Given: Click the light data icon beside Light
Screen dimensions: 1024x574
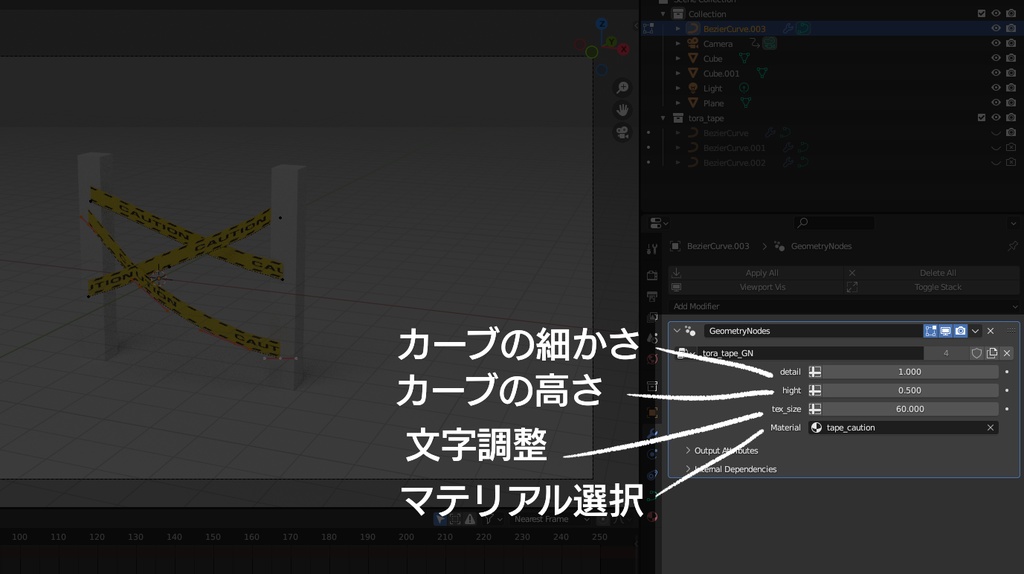Looking at the screenshot, I should pos(744,88).
